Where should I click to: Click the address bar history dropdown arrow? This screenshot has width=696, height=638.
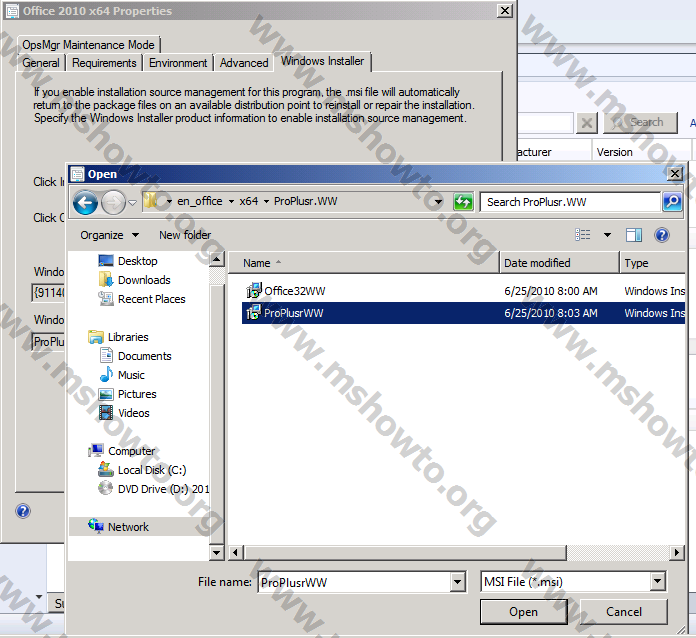click(x=438, y=202)
